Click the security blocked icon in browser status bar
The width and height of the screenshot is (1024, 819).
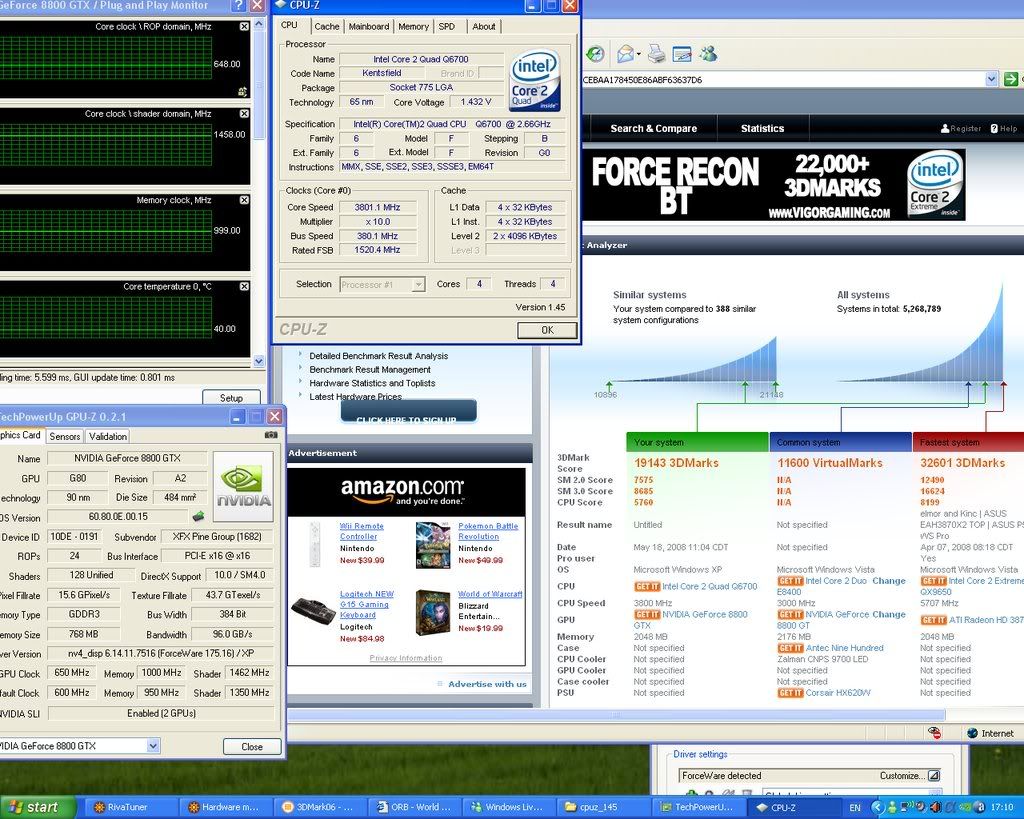point(935,733)
